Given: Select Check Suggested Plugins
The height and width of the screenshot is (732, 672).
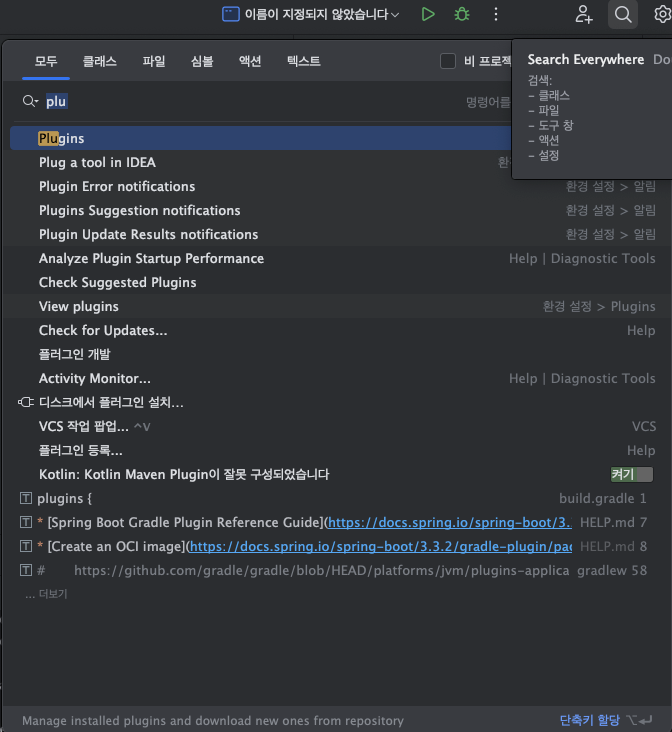Looking at the screenshot, I should [x=335, y=282].
